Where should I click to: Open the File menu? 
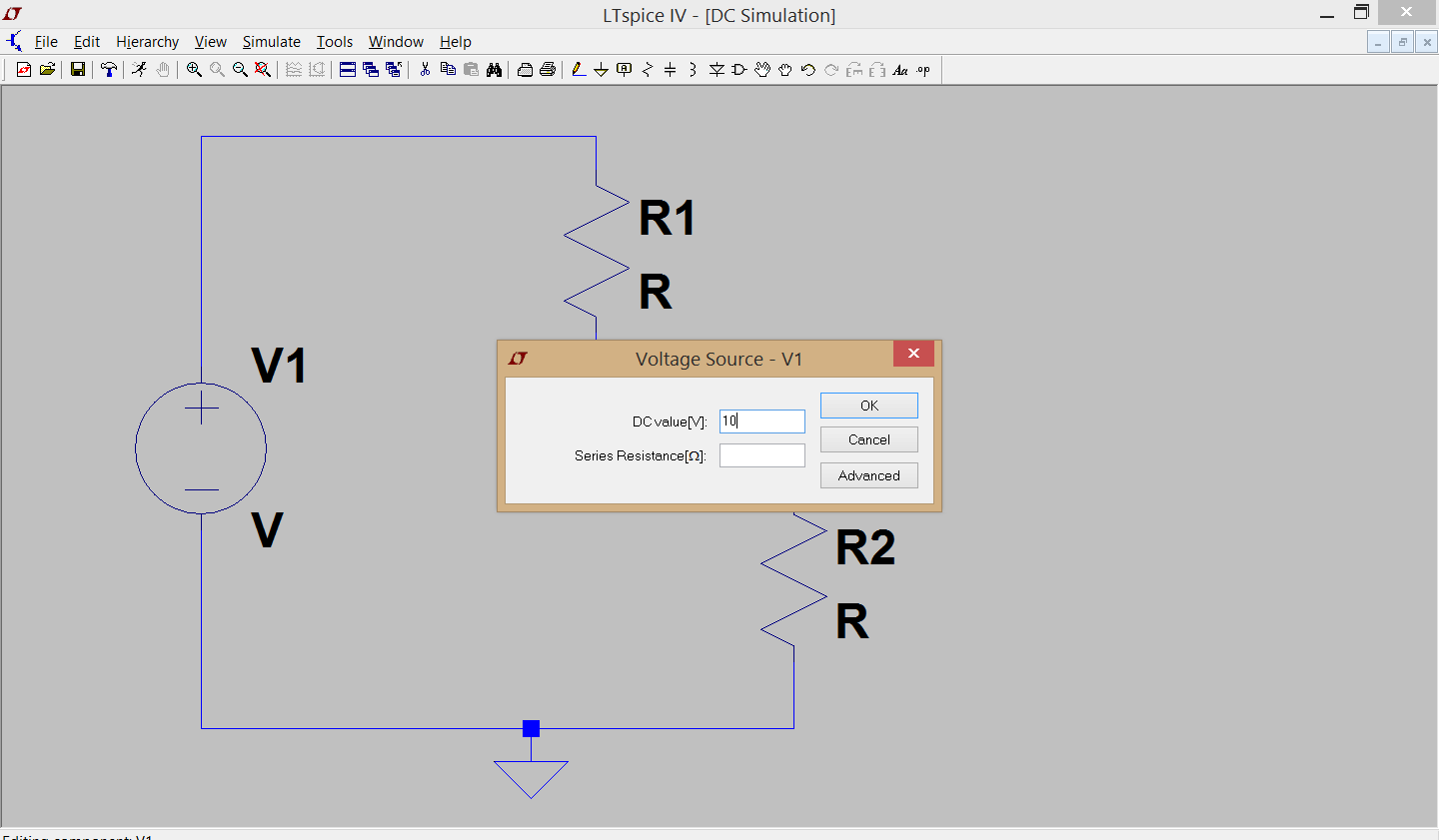(46, 42)
